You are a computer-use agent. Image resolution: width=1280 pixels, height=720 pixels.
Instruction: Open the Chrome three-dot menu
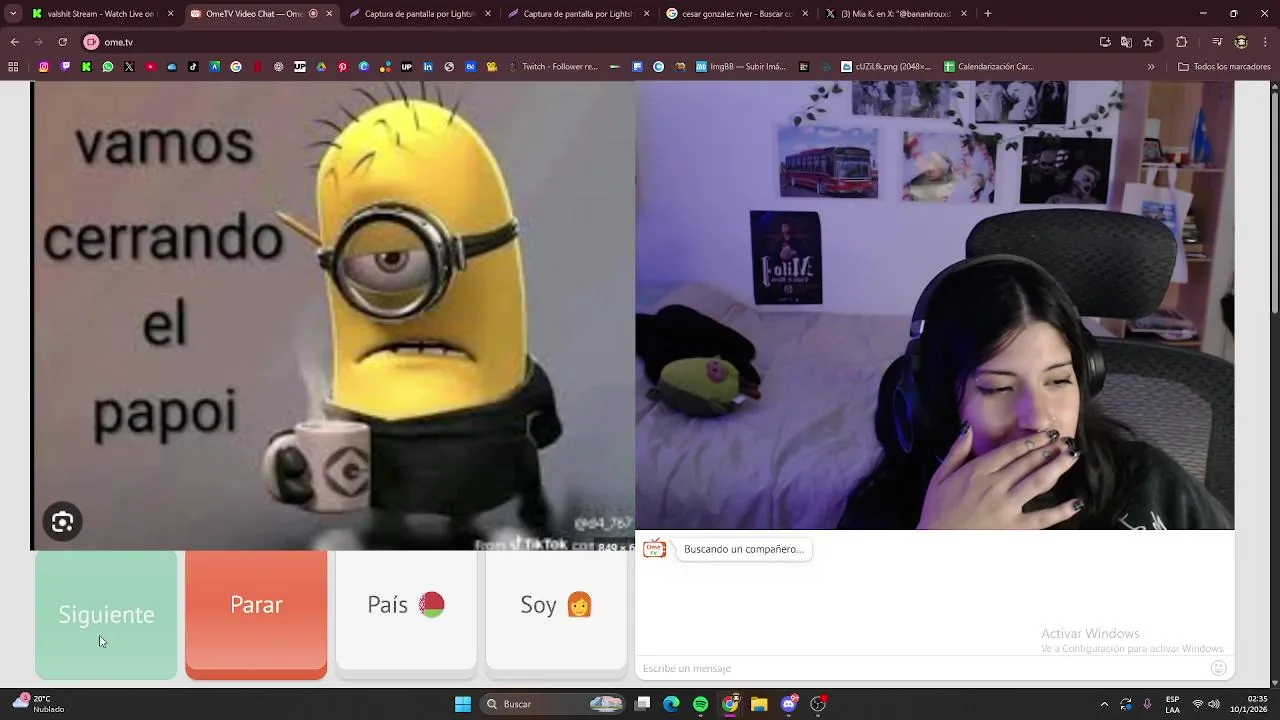(1265, 42)
